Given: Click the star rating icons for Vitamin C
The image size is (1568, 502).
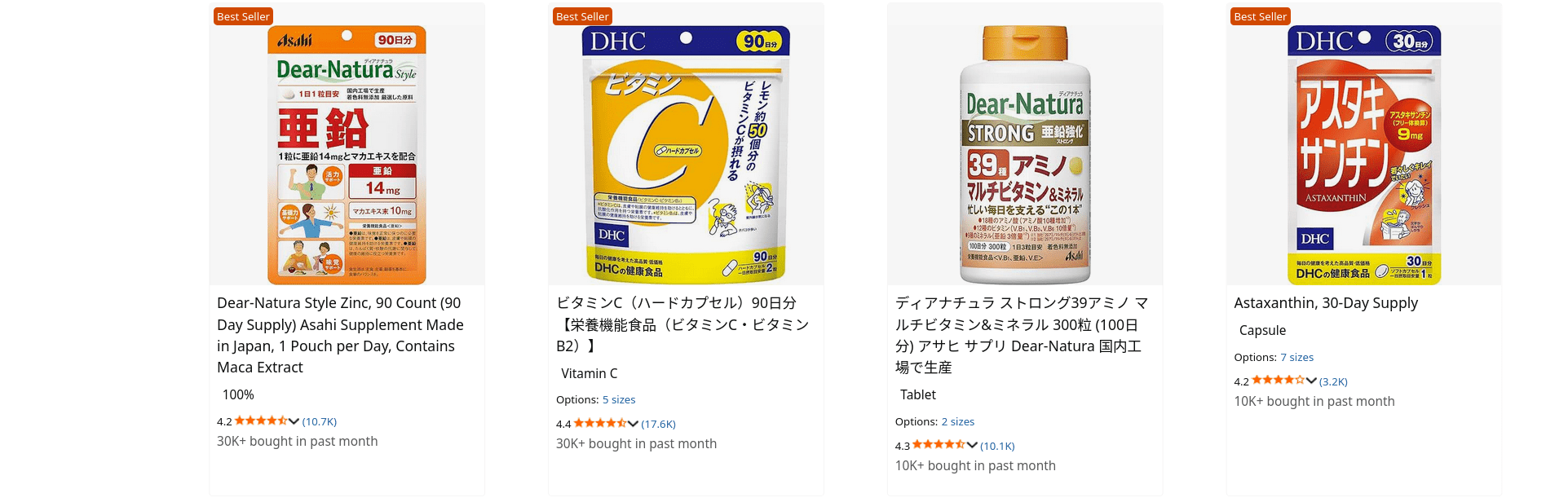Looking at the screenshot, I should coord(599,424).
